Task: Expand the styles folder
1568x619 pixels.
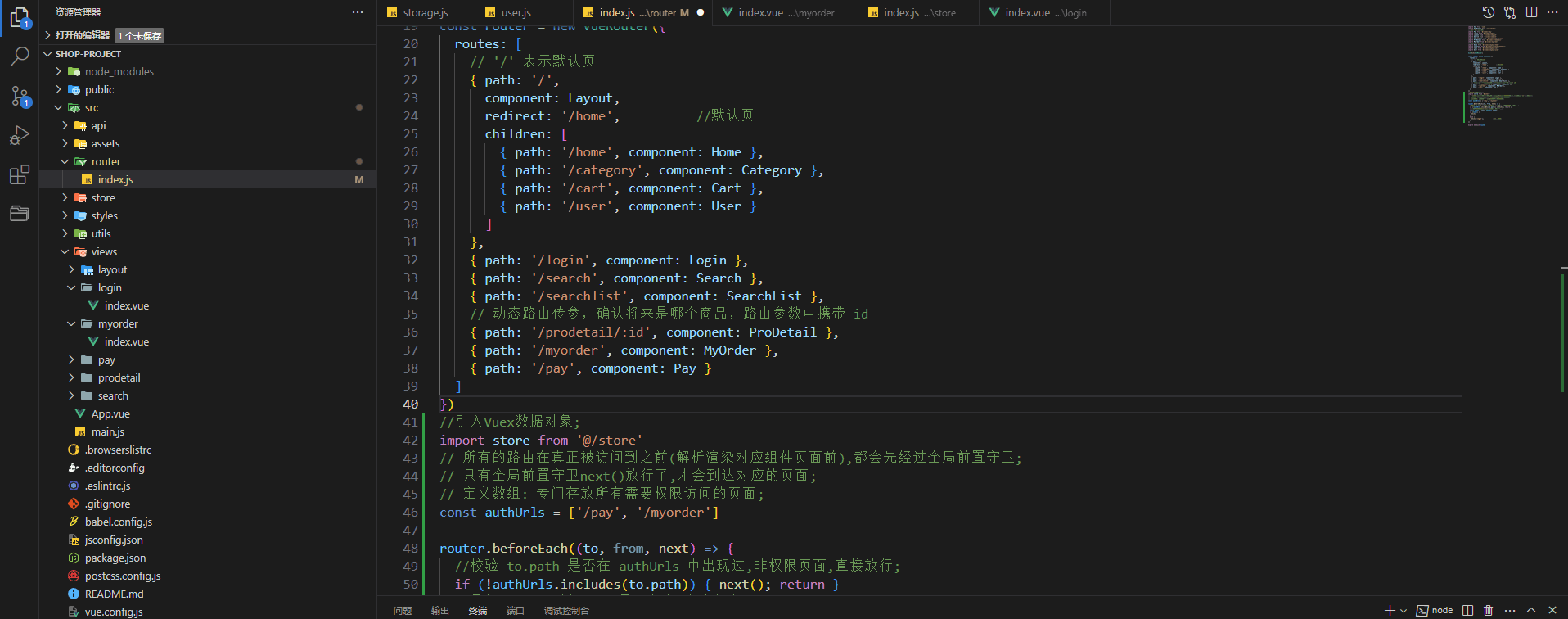Action: pyautogui.click(x=65, y=215)
